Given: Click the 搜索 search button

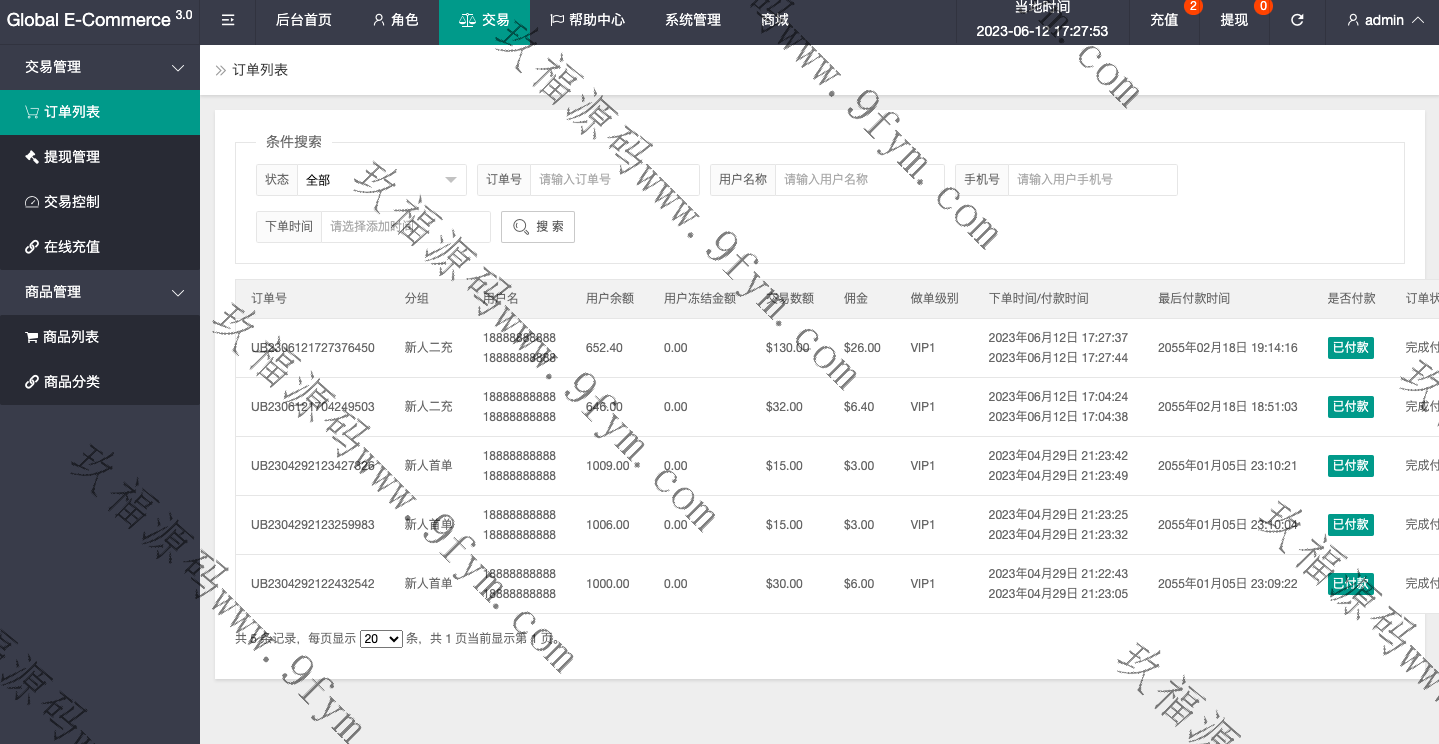Looking at the screenshot, I should [538, 227].
